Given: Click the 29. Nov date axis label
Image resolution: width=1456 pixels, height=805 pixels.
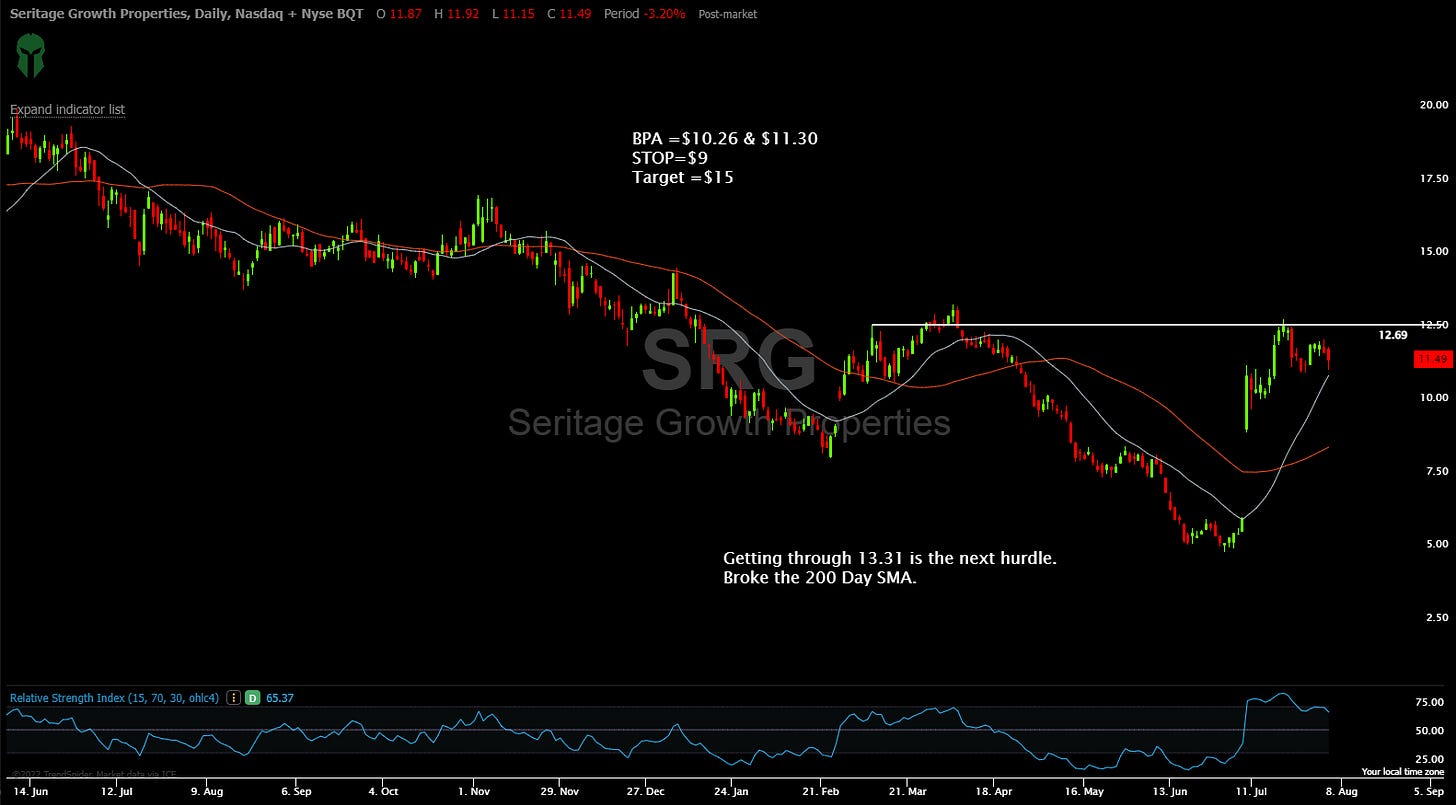Looking at the screenshot, I should point(560,791).
